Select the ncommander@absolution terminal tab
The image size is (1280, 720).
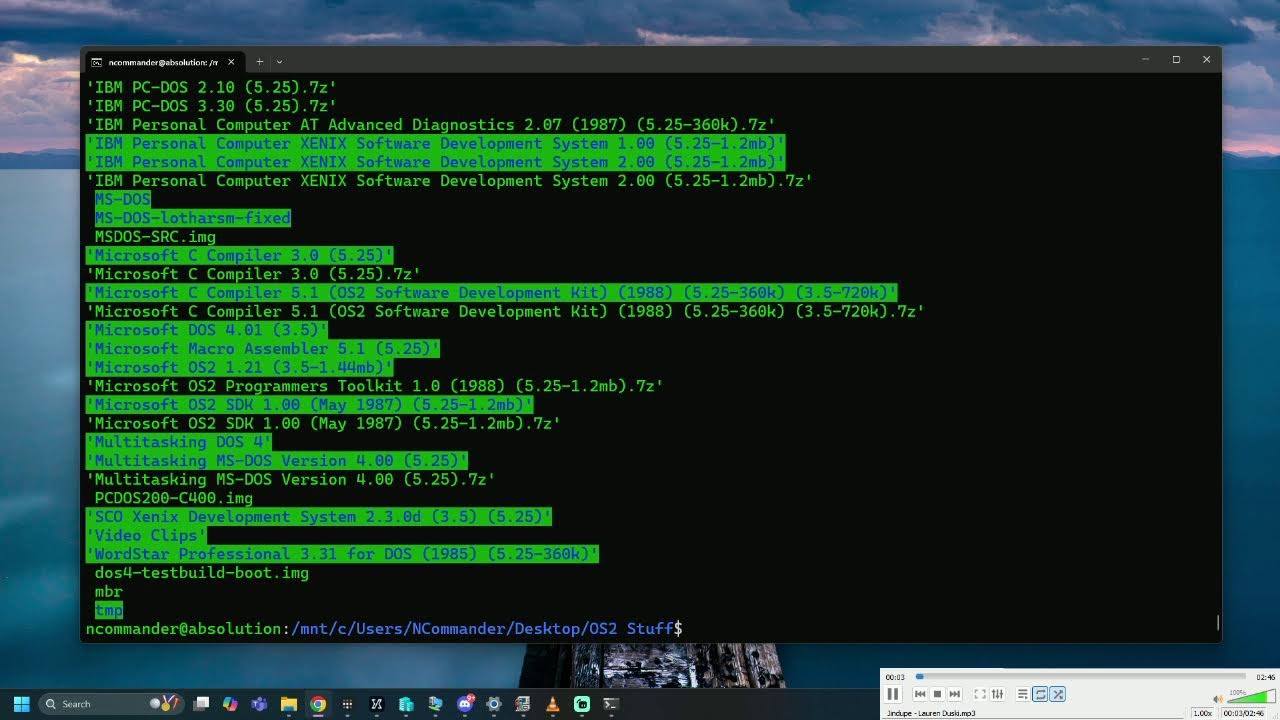[162, 61]
